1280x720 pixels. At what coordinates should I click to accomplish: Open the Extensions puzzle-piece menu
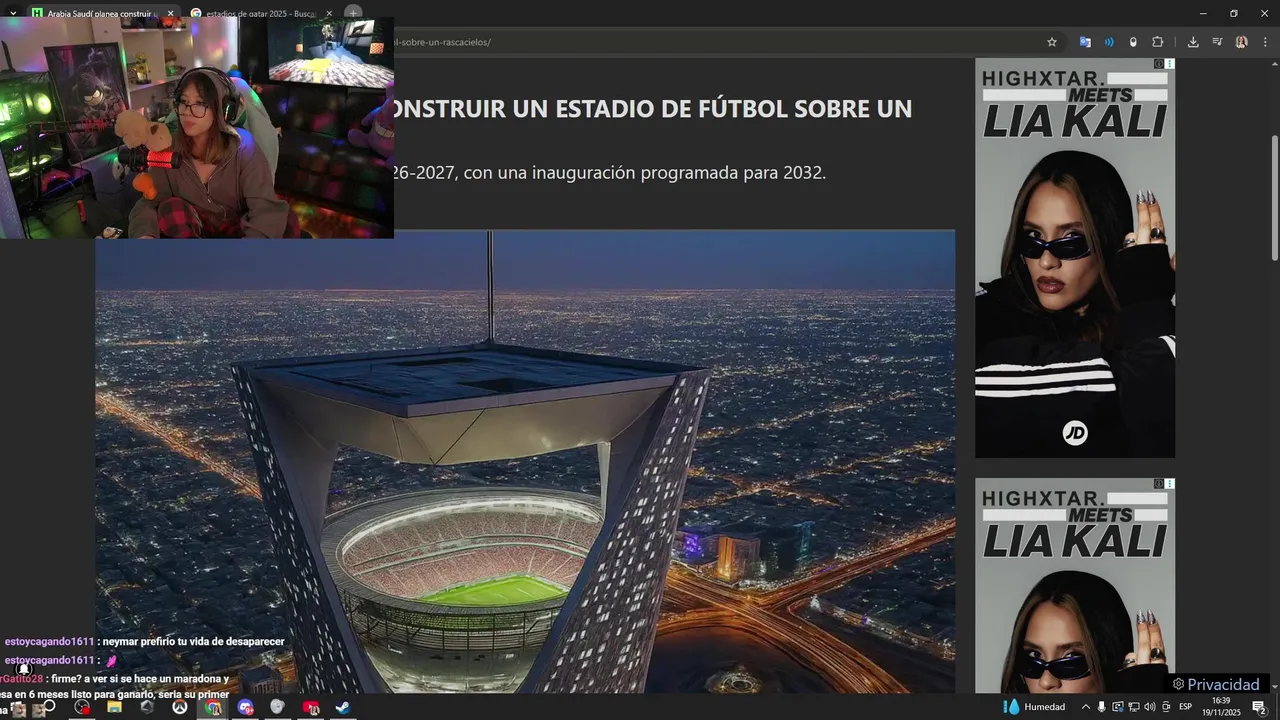(1158, 42)
